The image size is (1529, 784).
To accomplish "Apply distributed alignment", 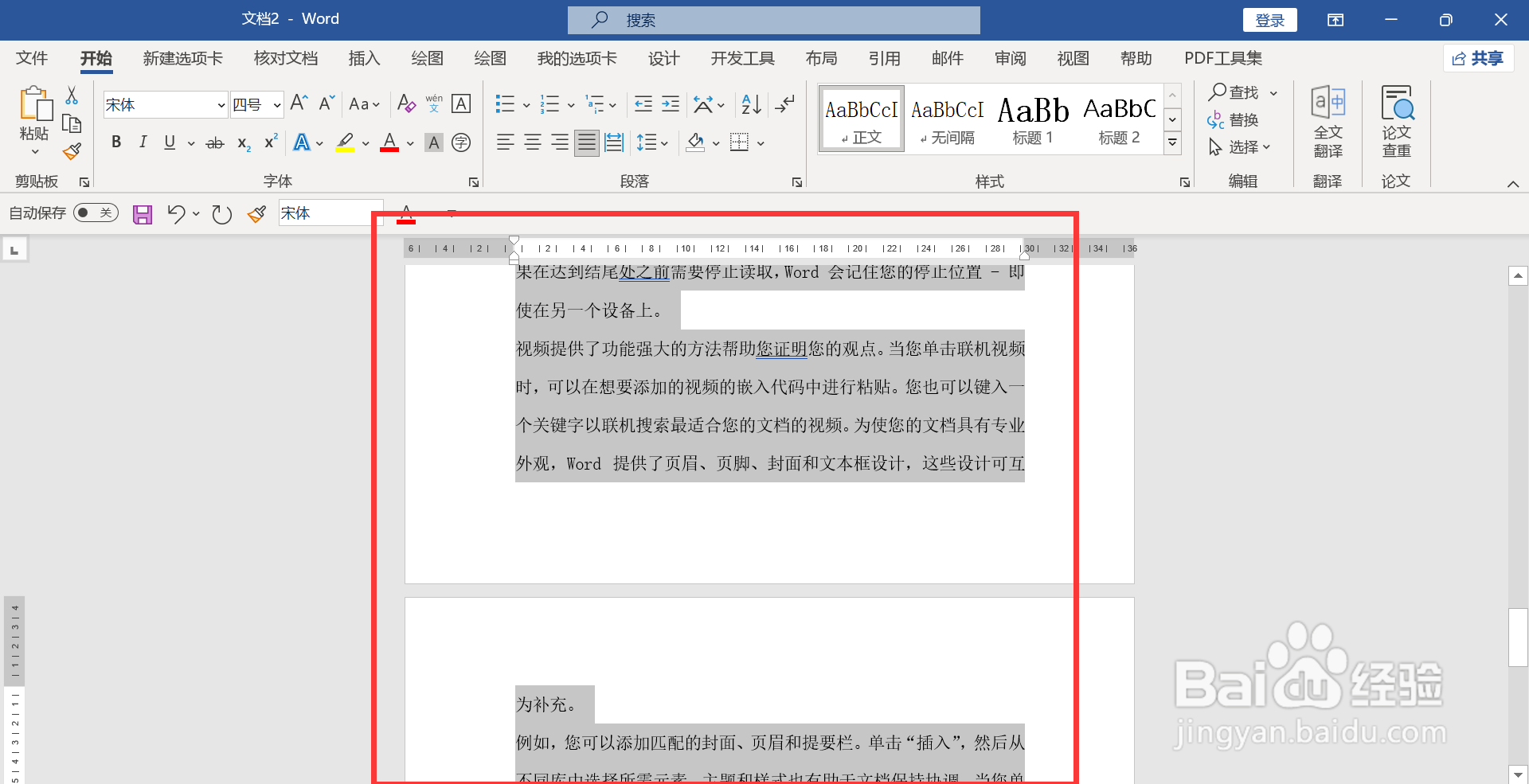I will click(614, 143).
